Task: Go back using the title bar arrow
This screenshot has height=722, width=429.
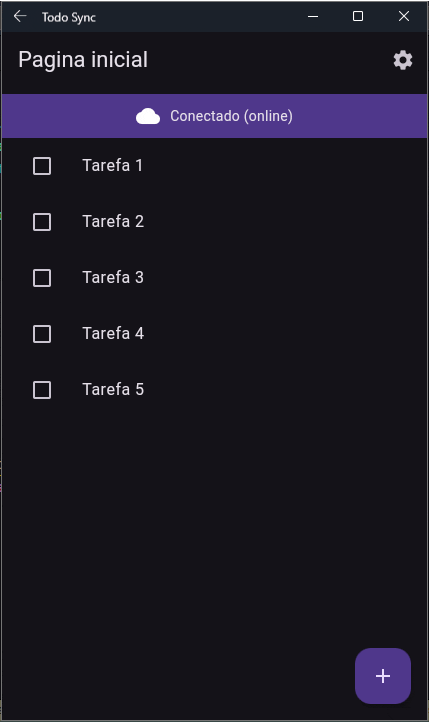Action: click(x=20, y=17)
